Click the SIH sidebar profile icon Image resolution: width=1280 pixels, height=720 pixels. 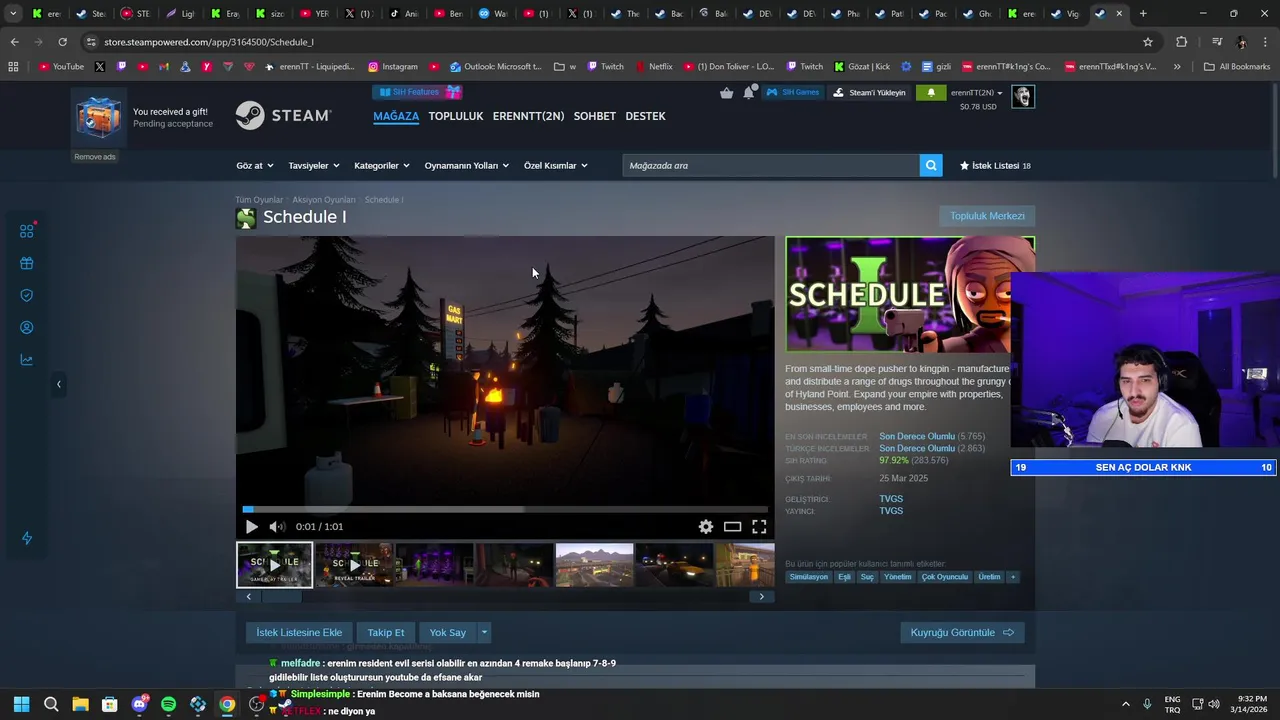pos(27,327)
